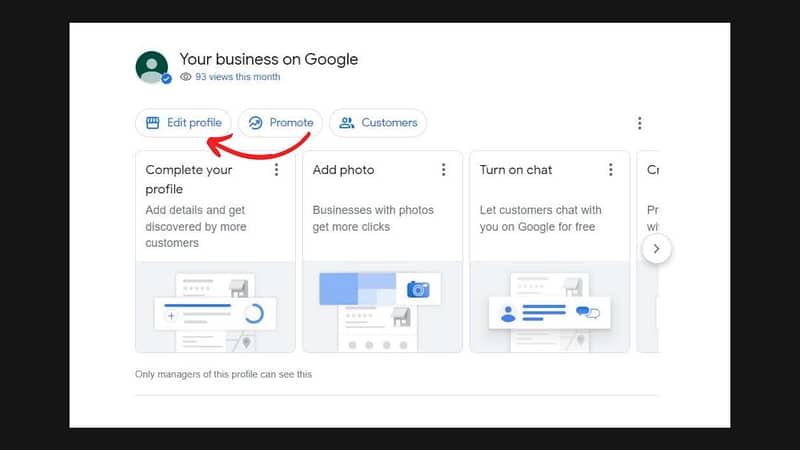Open Complete your profile card menu
The image size is (800, 450).
click(x=276, y=170)
